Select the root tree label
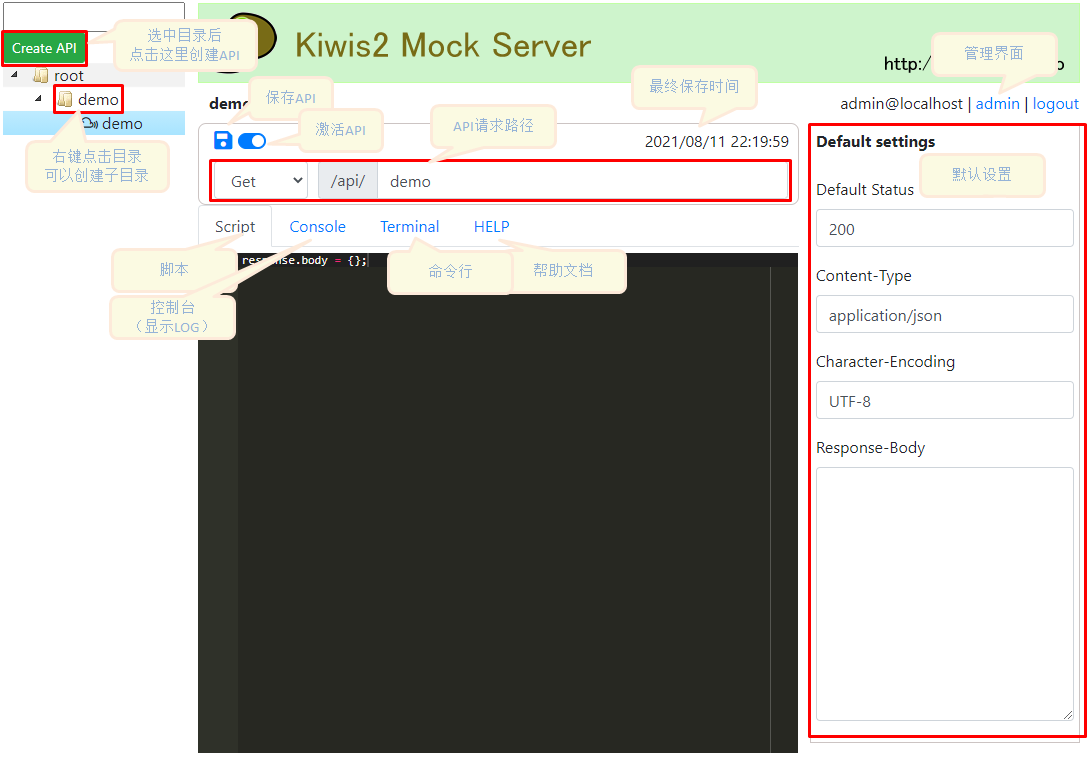The height and width of the screenshot is (766, 1091). coord(69,76)
